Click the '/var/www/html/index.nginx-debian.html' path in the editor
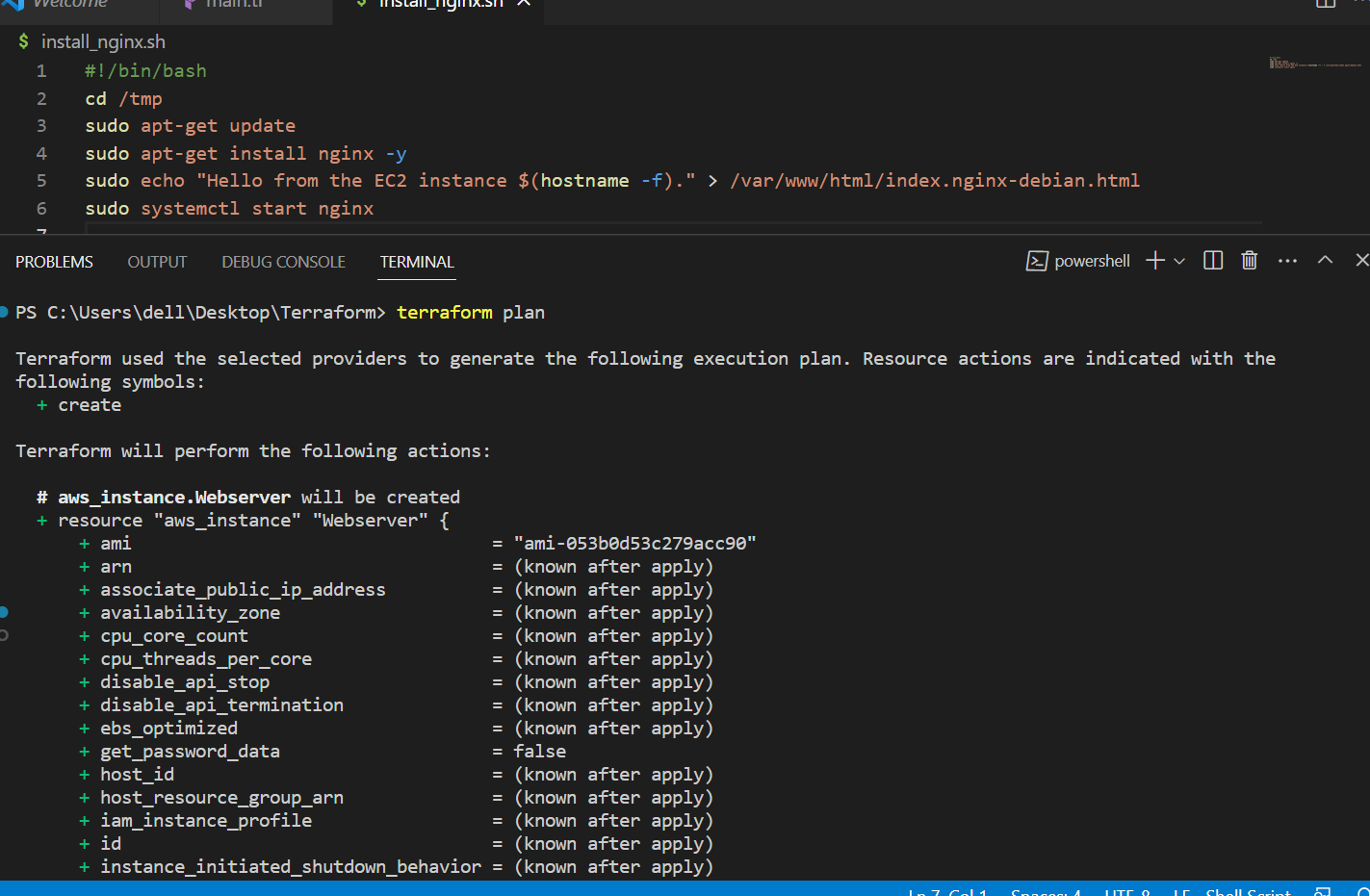Screen dimensions: 1370x896 tap(935, 180)
